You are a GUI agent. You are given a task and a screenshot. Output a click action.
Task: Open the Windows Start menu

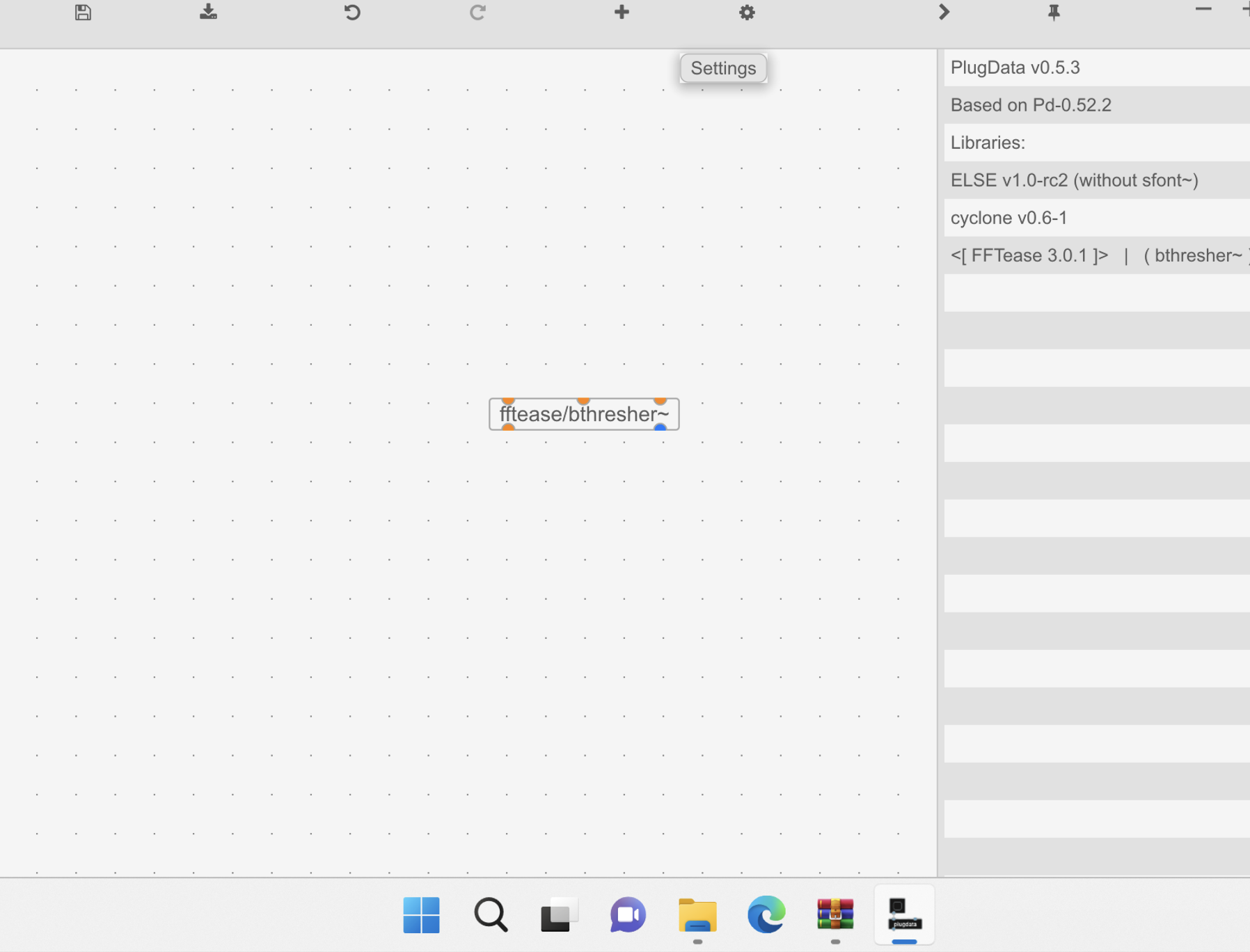tap(421, 915)
